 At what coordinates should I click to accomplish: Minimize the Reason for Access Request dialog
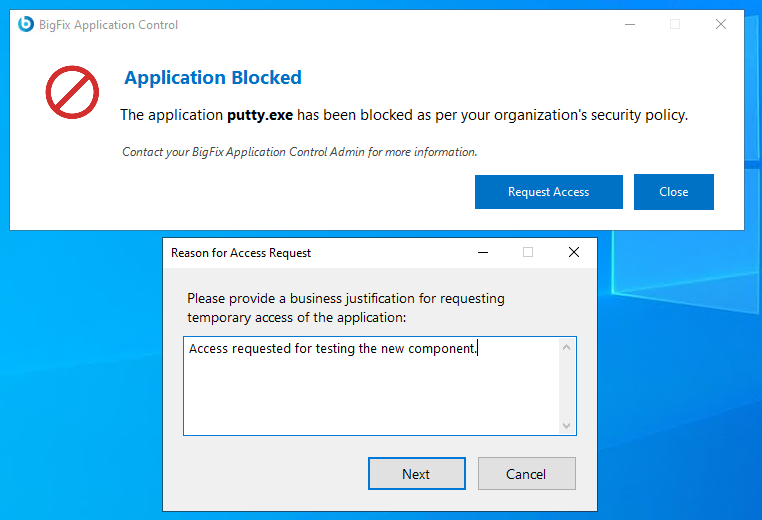pyautogui.click(x=482, y=253)
